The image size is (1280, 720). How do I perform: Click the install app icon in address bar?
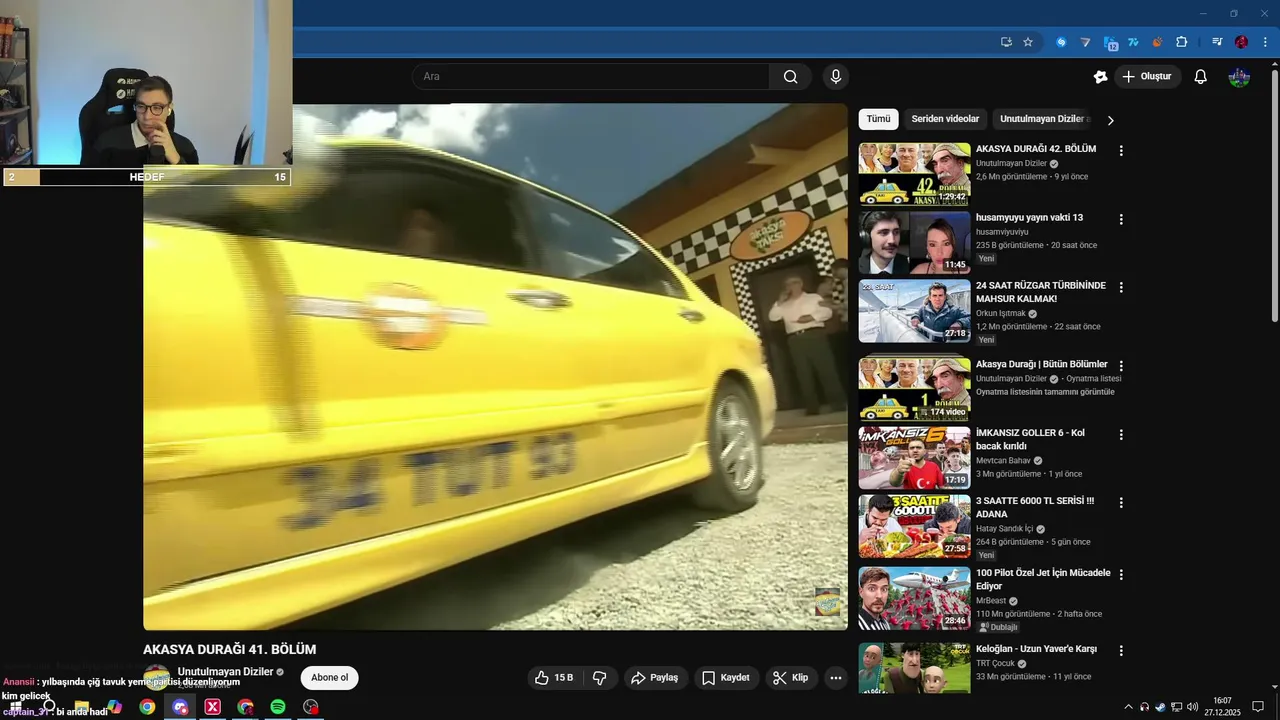point(1006,42)
